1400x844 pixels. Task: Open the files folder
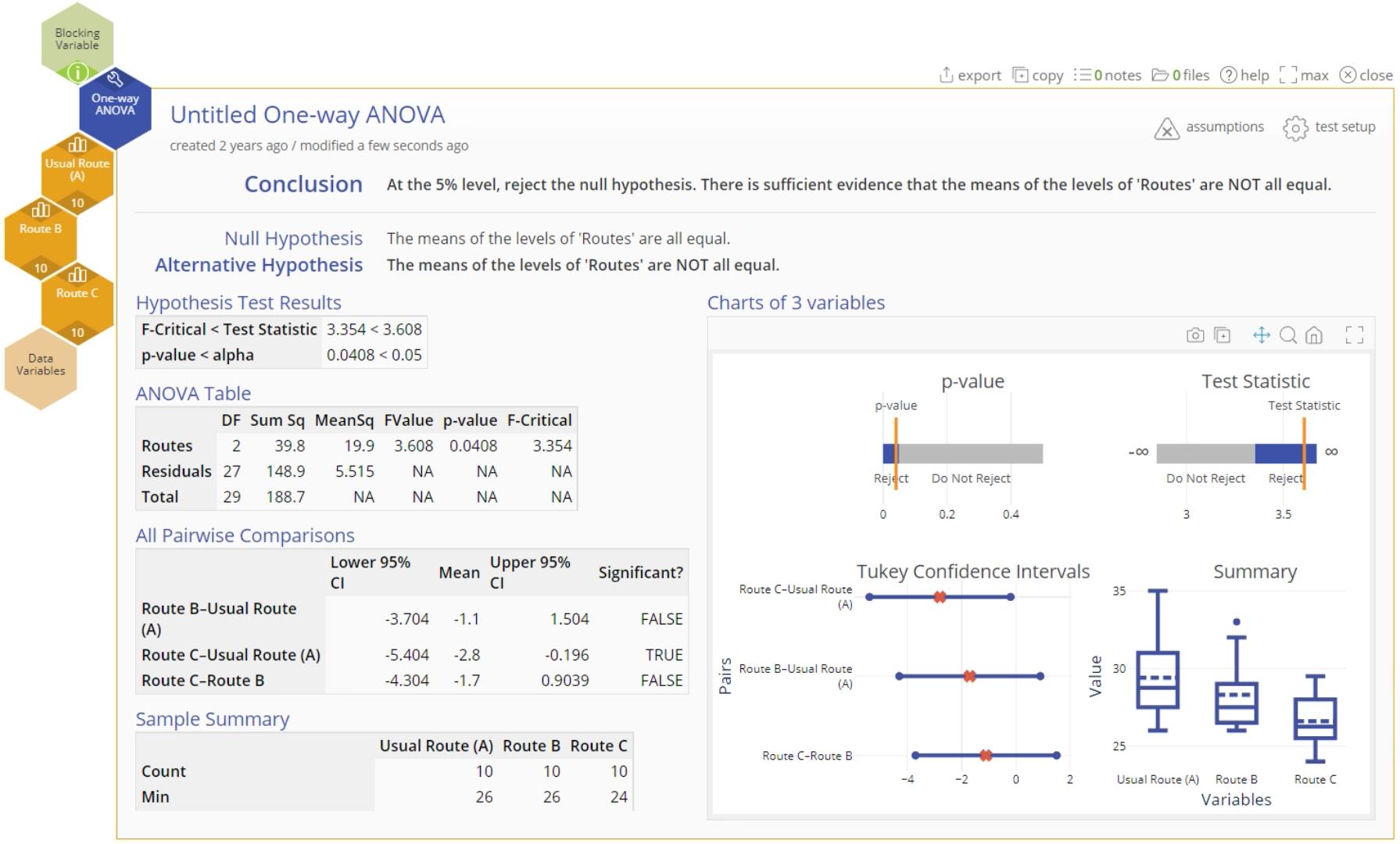1180,75
